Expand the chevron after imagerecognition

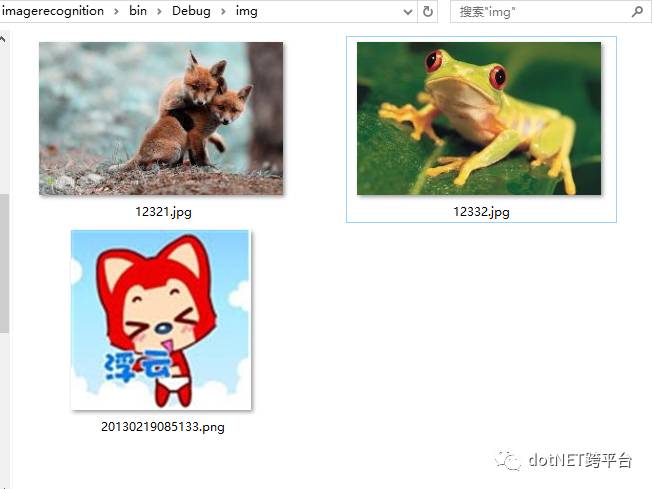[x=116, y=11]
